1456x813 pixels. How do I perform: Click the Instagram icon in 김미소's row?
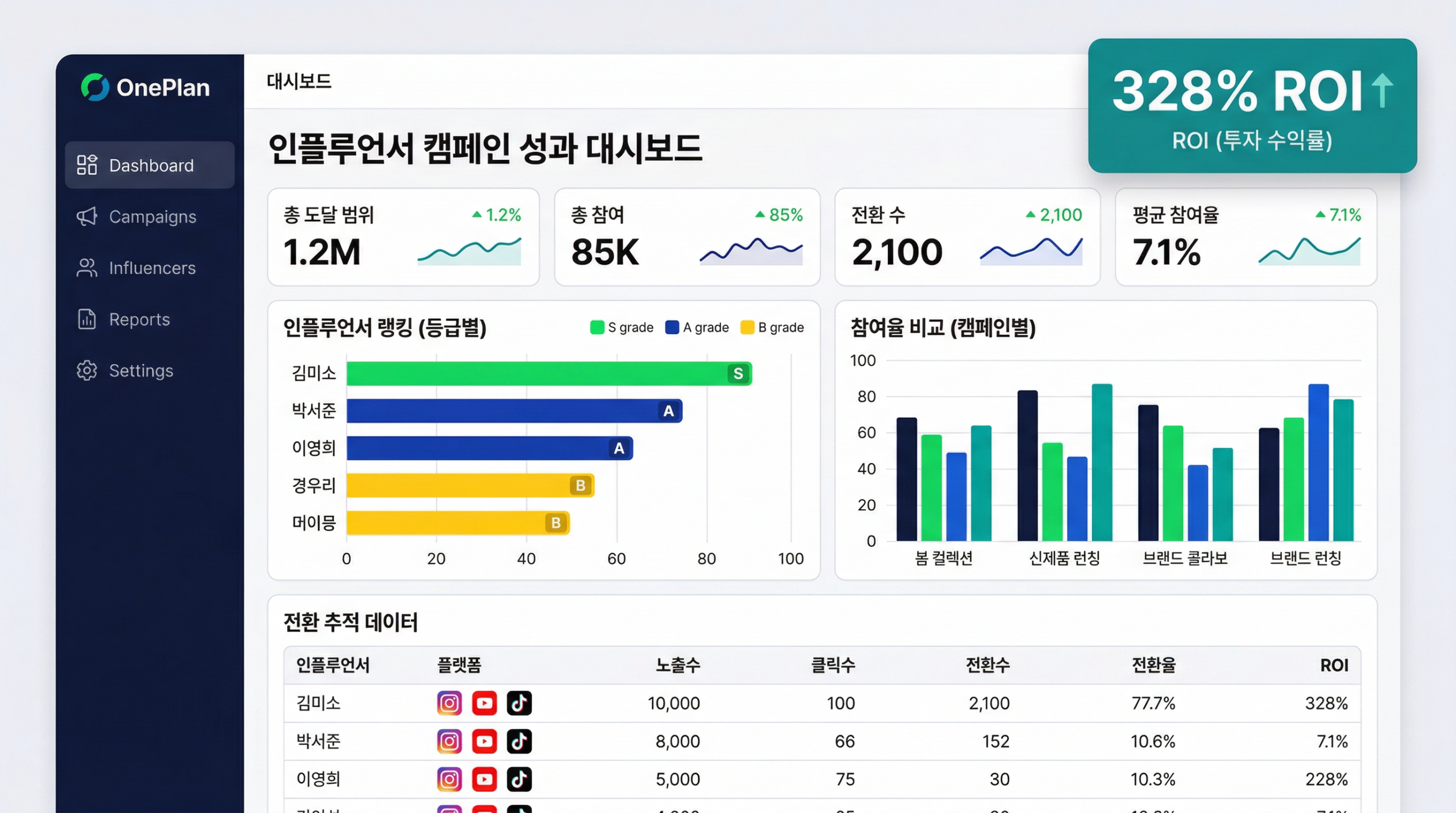(x=449, y=703)
